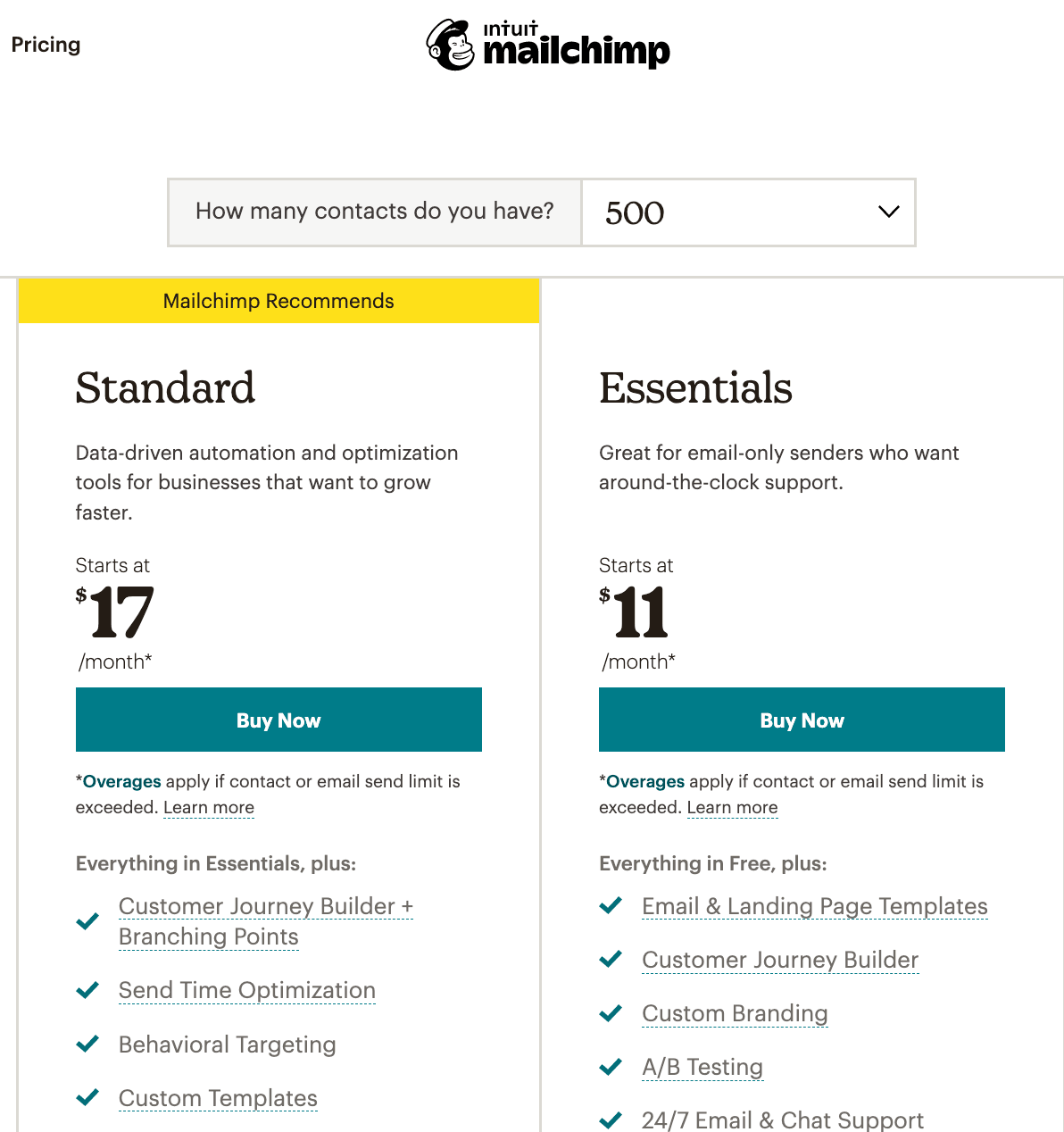This screenshot has width=1064, height=1132.
Task: Open the A/B Testing feature link
Action: click(x=702, y=1067)
